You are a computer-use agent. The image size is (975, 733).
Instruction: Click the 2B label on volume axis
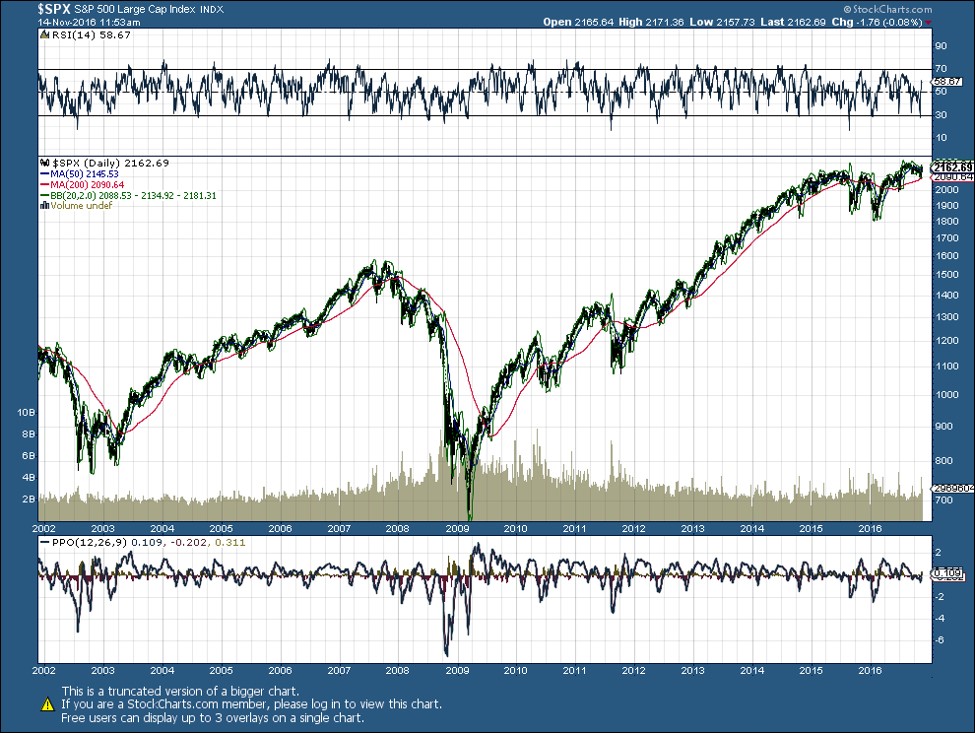[29, 499]
